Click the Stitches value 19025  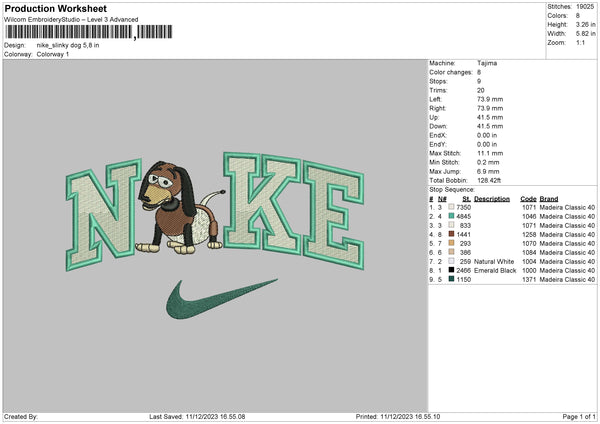pyautogui.click(x=585, y=7)
